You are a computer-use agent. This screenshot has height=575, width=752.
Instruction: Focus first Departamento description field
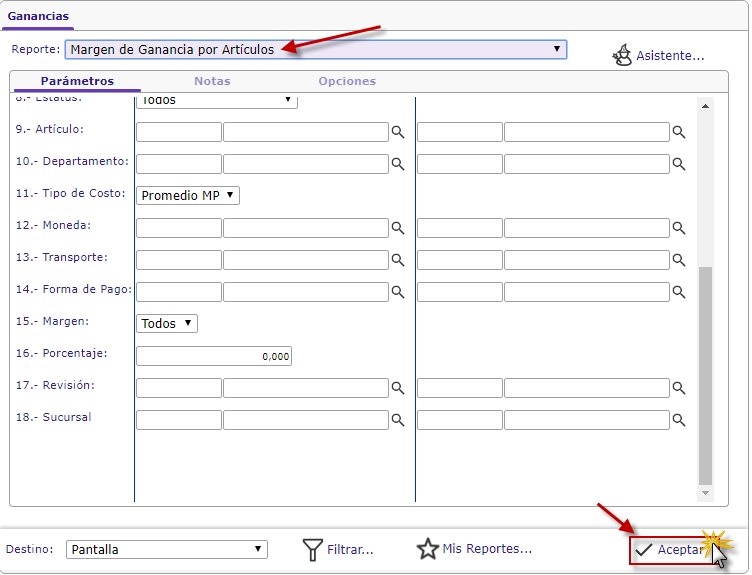[x=306, y=164]
